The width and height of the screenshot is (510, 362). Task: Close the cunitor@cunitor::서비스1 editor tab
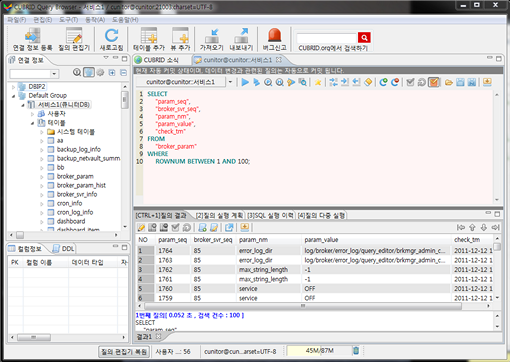click(279, 60)
